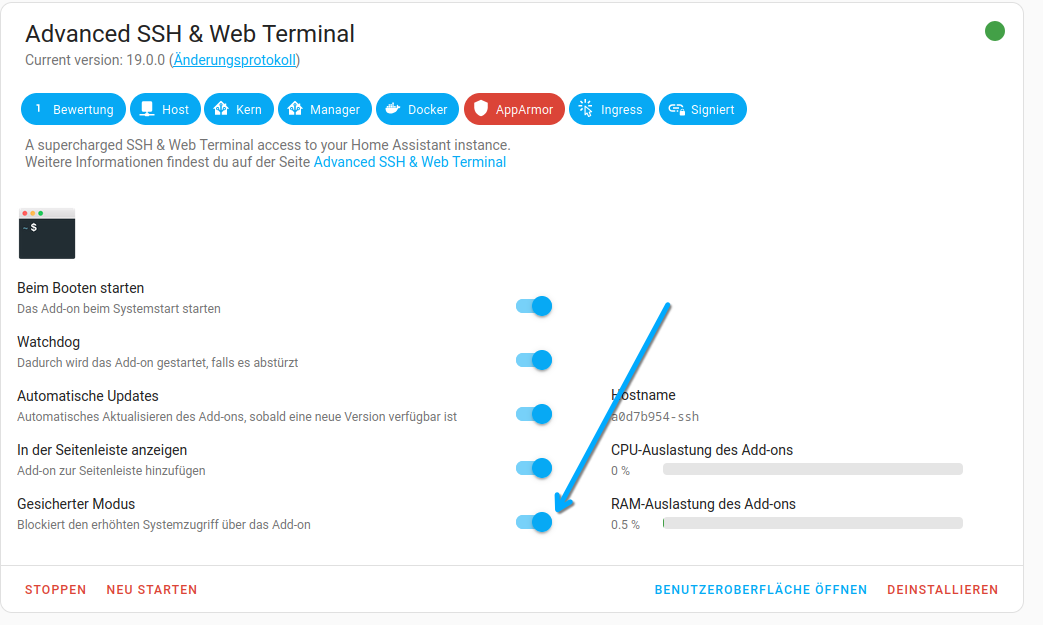
Task: Follow the Advanced SSH & Web Terminal link
Action: tap(410, 162)
